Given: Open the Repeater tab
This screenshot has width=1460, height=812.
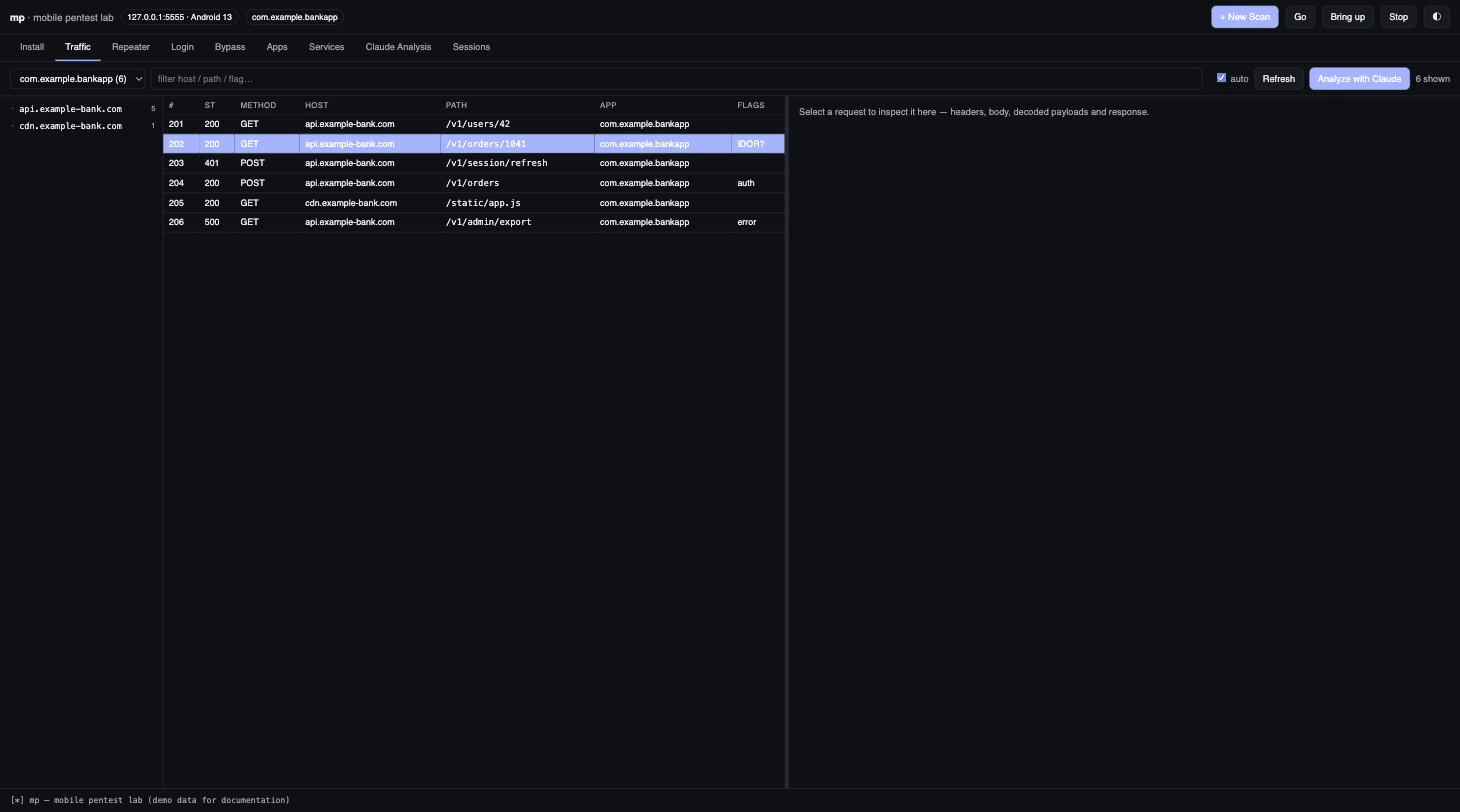Looking at the screenshot, I should 131,47.
